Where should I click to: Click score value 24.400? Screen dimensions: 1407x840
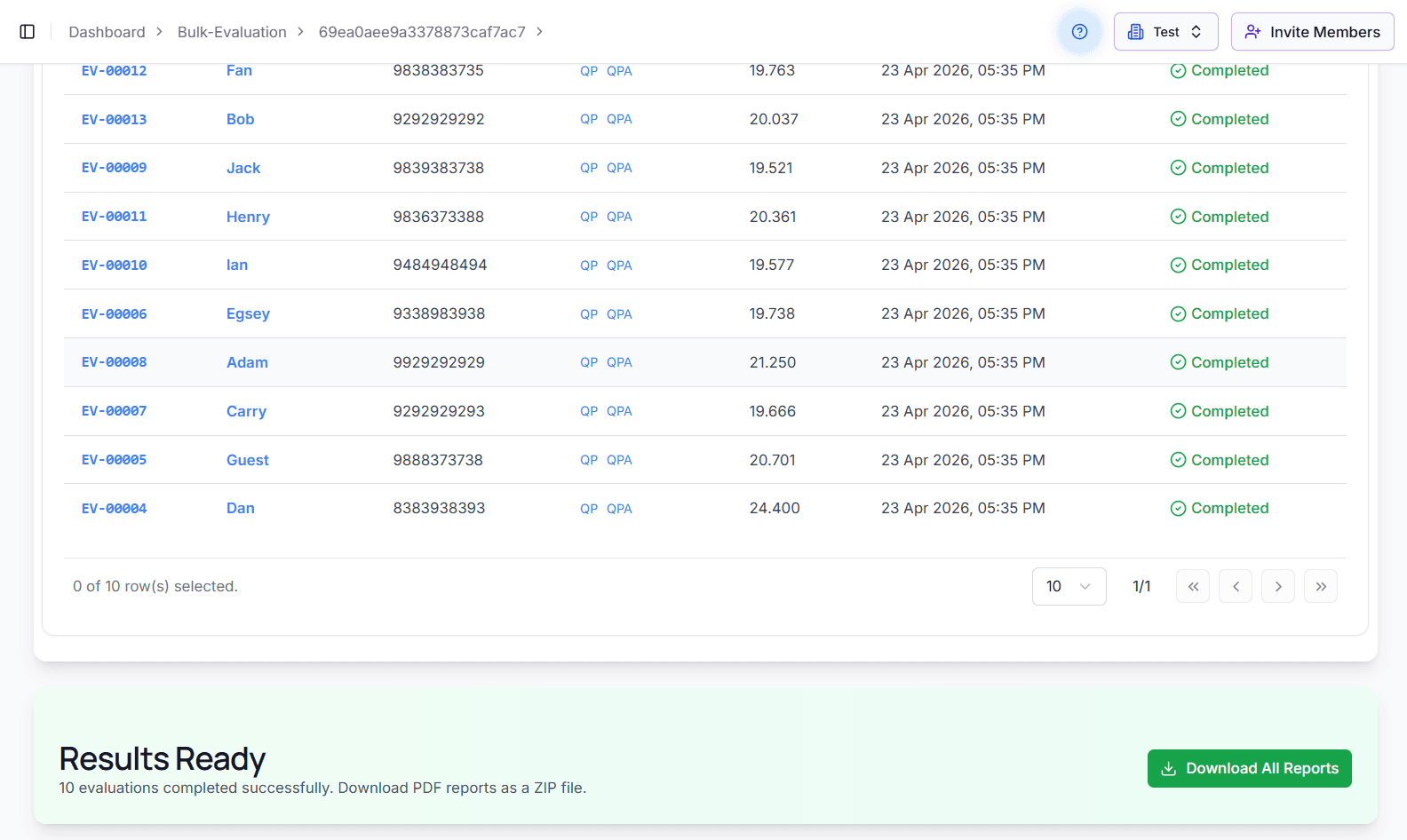[x=775, y=509]
